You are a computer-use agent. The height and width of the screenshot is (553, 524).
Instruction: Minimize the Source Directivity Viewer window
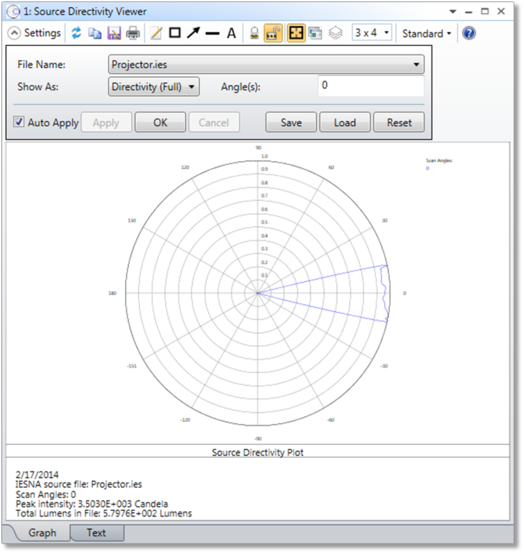pos(468,12)
